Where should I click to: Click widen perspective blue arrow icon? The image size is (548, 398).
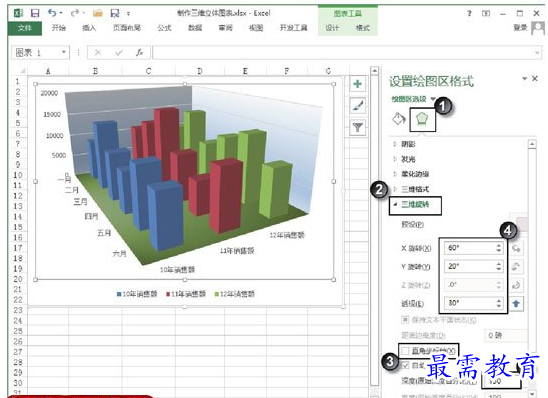pyautogui.click(x=516, y=303)
